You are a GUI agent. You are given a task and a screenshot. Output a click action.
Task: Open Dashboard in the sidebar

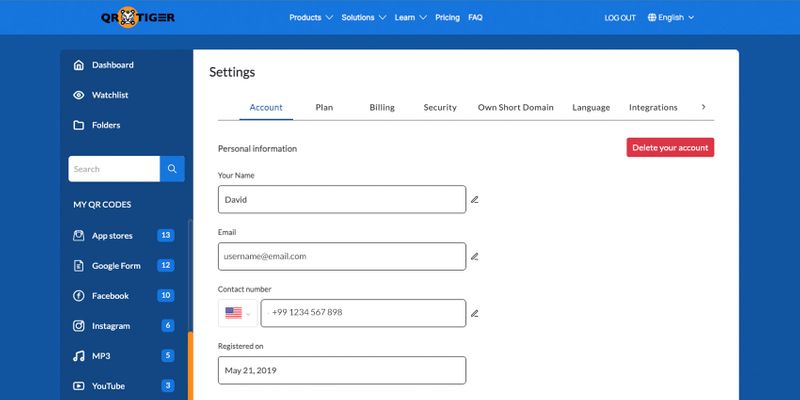point(113,65)
